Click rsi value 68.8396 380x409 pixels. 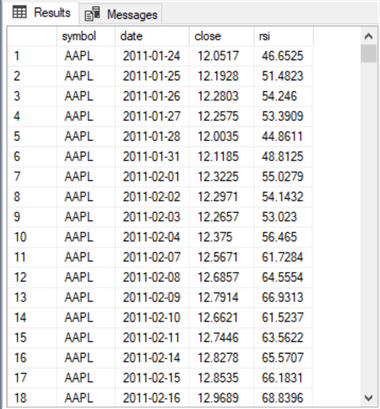tap(283, 398)
